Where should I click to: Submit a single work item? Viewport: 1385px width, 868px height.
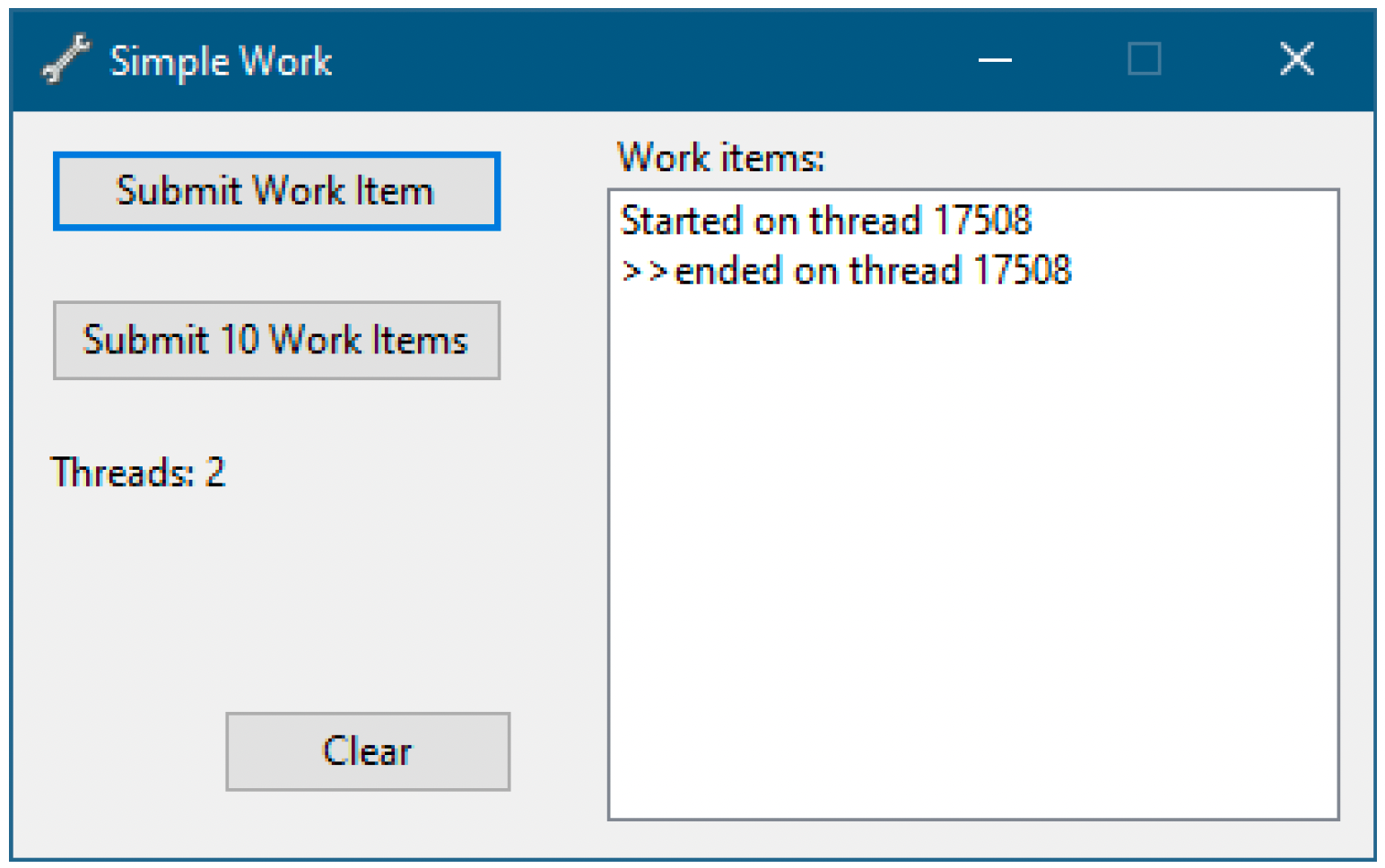coord(276,191)
